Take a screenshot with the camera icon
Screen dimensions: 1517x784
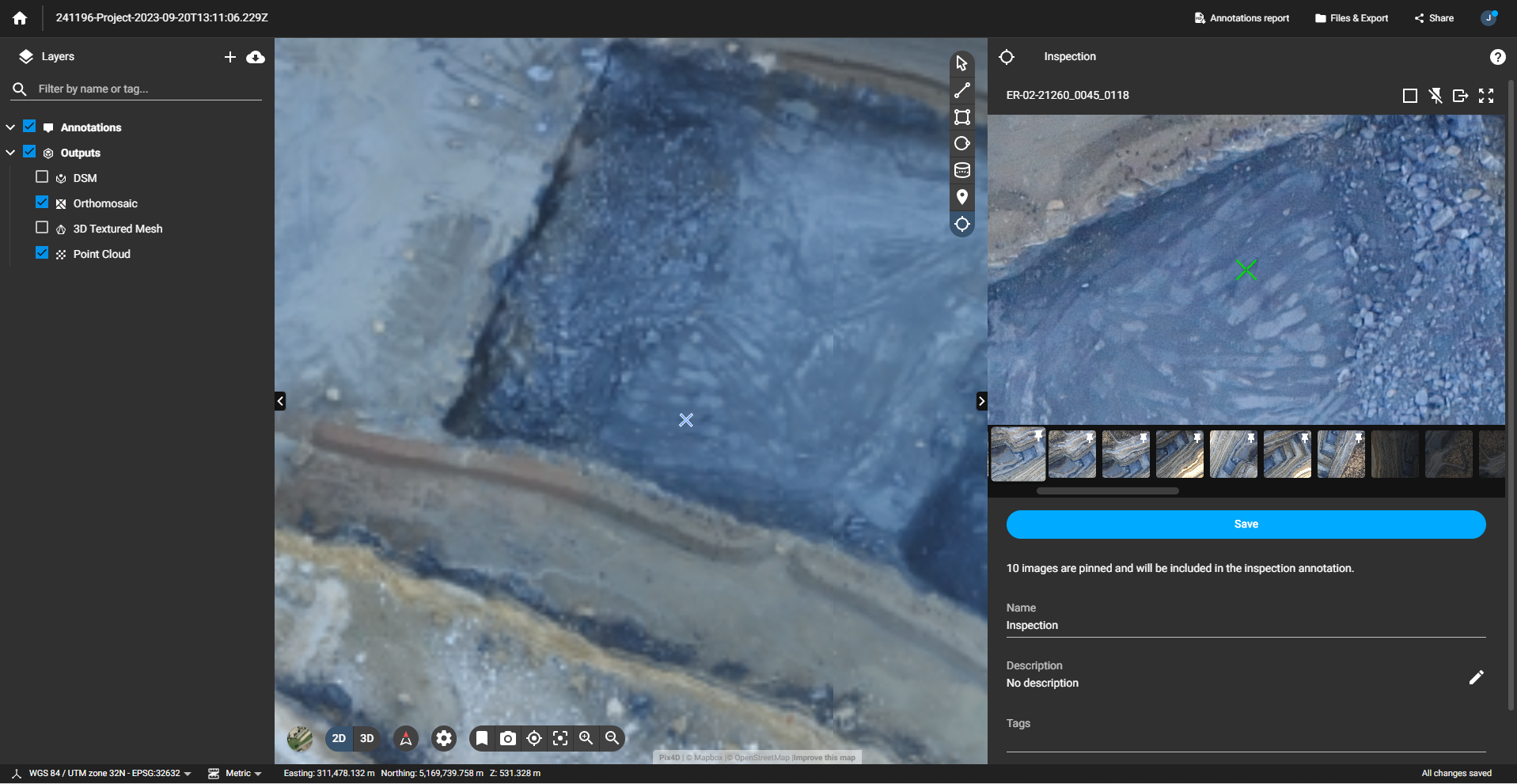[508, 737]
